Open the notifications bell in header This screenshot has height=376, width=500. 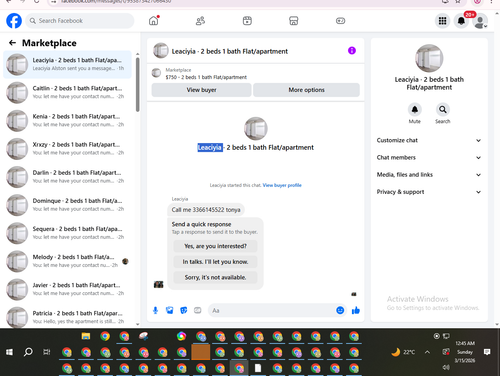(x=461, y=21)
